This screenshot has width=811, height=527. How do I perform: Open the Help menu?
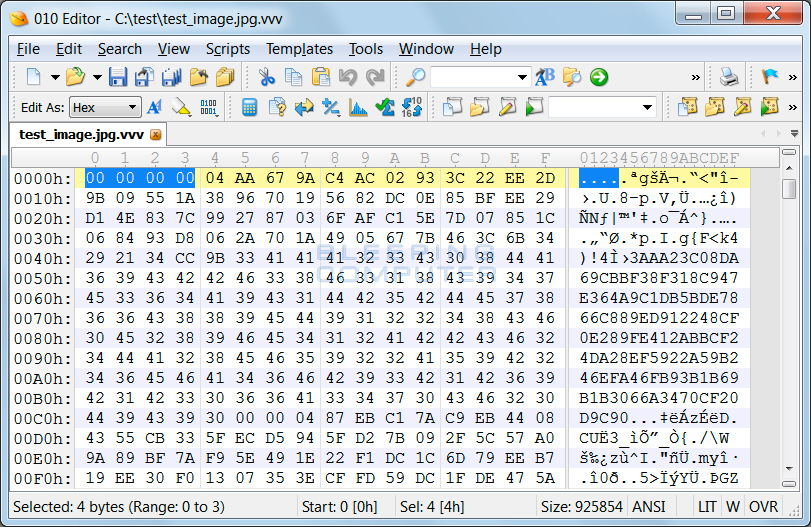(486, 49)
